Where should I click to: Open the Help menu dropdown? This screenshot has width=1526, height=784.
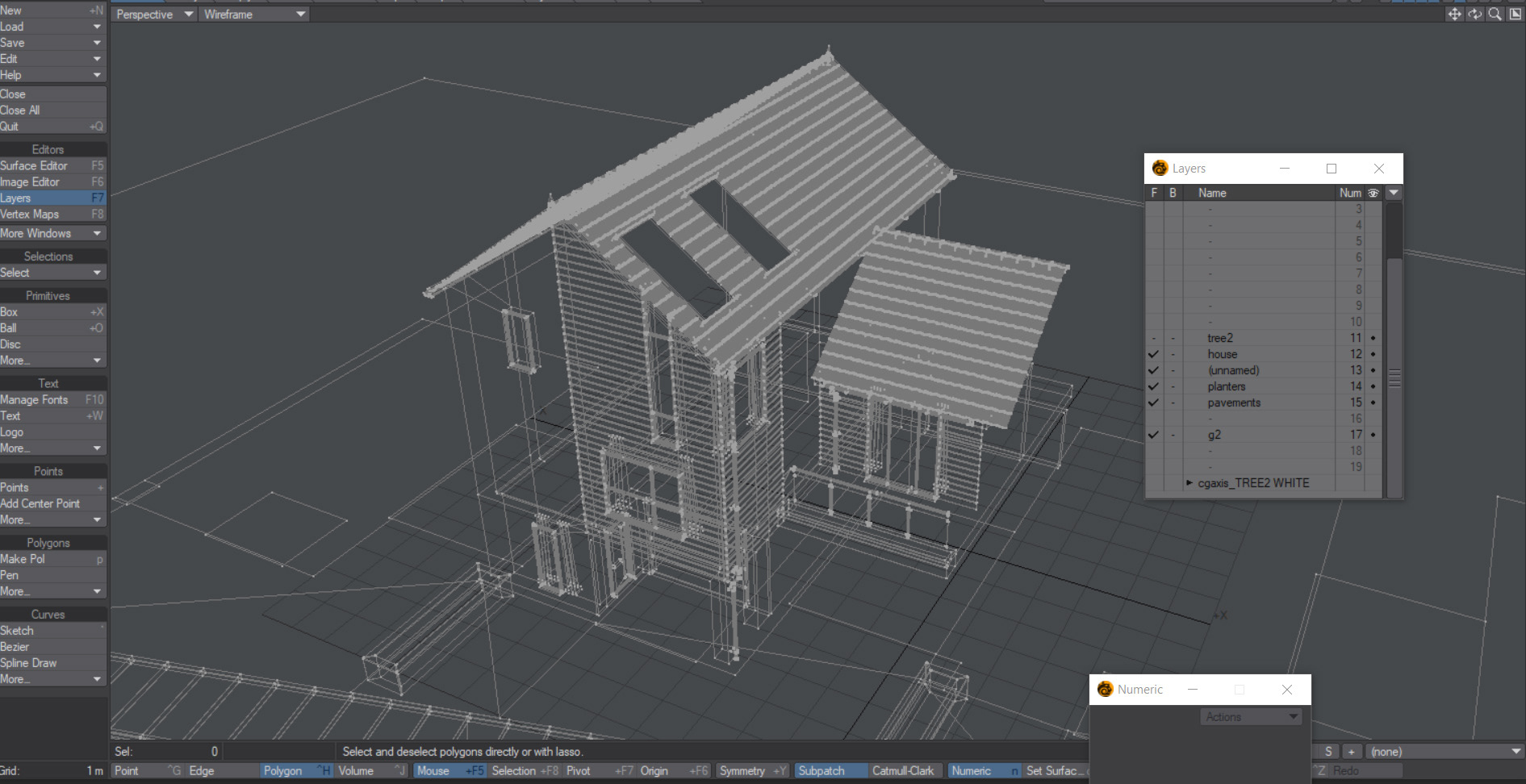(53, 75)
